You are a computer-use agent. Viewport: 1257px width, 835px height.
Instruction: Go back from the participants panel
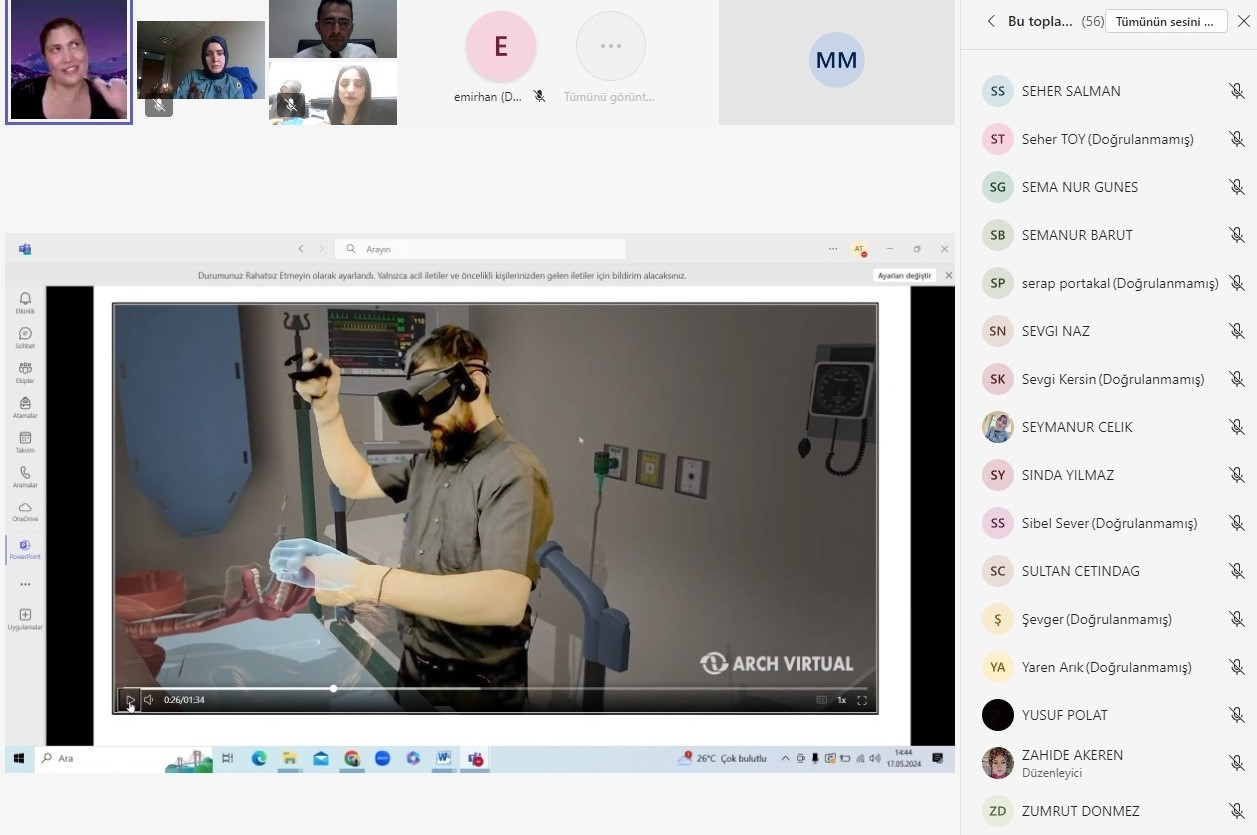(x=991, y=21)
